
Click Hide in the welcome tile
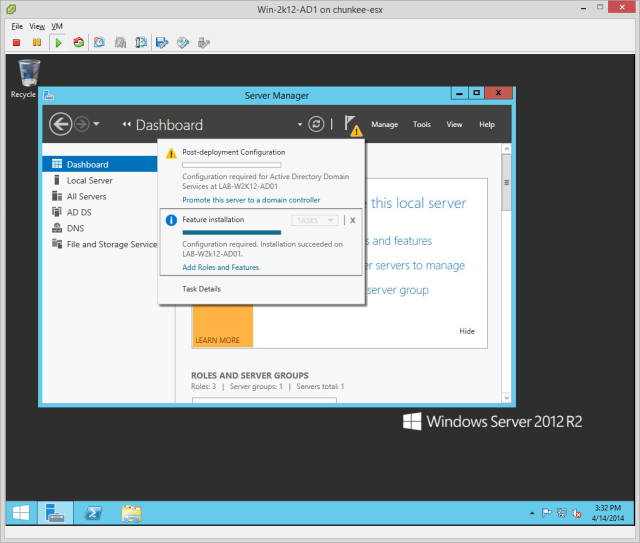[x=467, y=331]
